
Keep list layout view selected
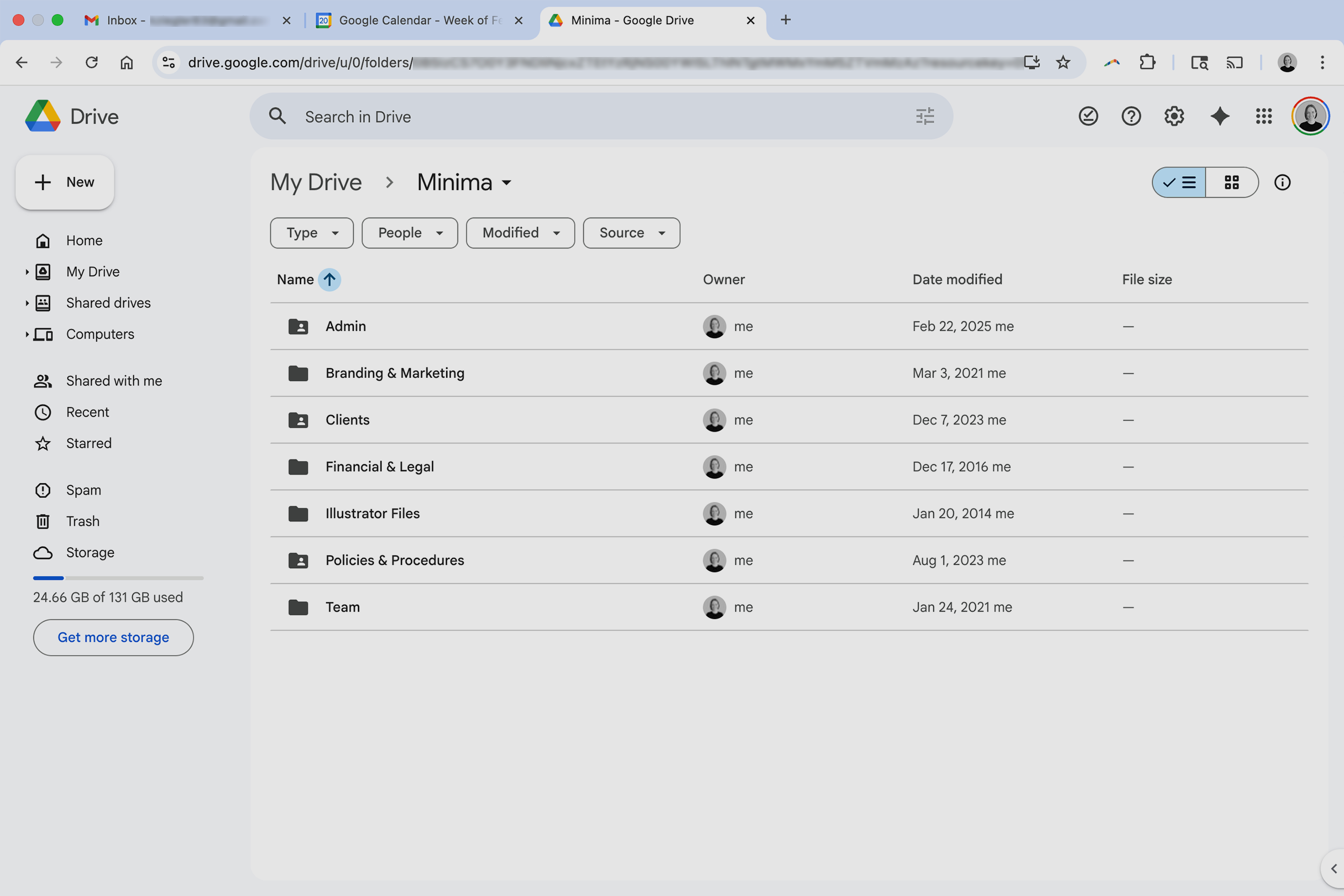pyautogui.click(x=1178, y=182)
